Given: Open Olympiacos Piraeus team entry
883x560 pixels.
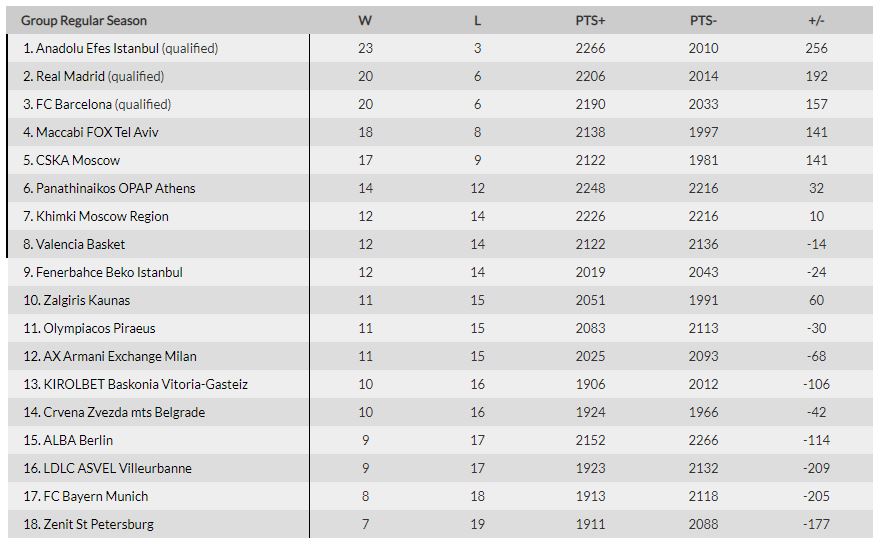Looking at the screenshot, I should (x=99, y=328).
